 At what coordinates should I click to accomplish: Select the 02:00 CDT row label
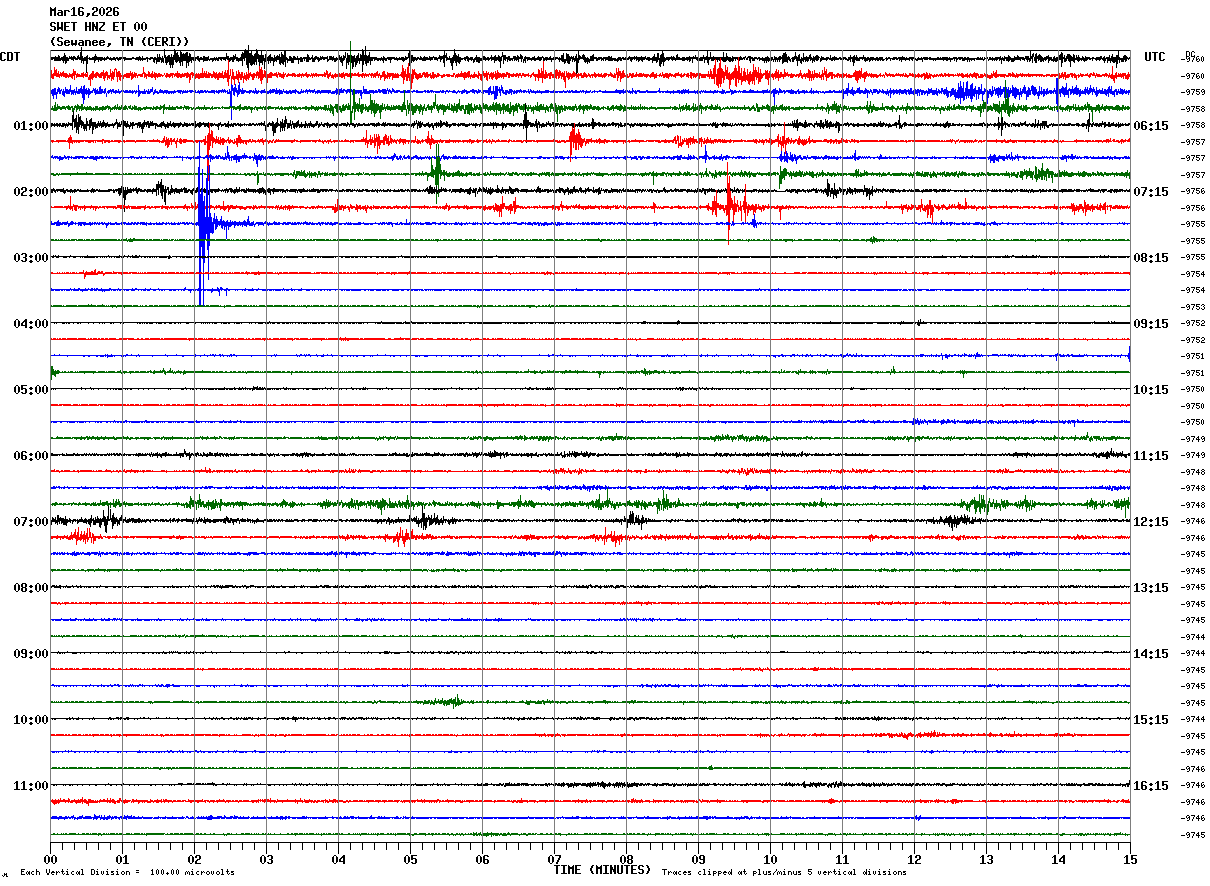(x=31, y=192)
